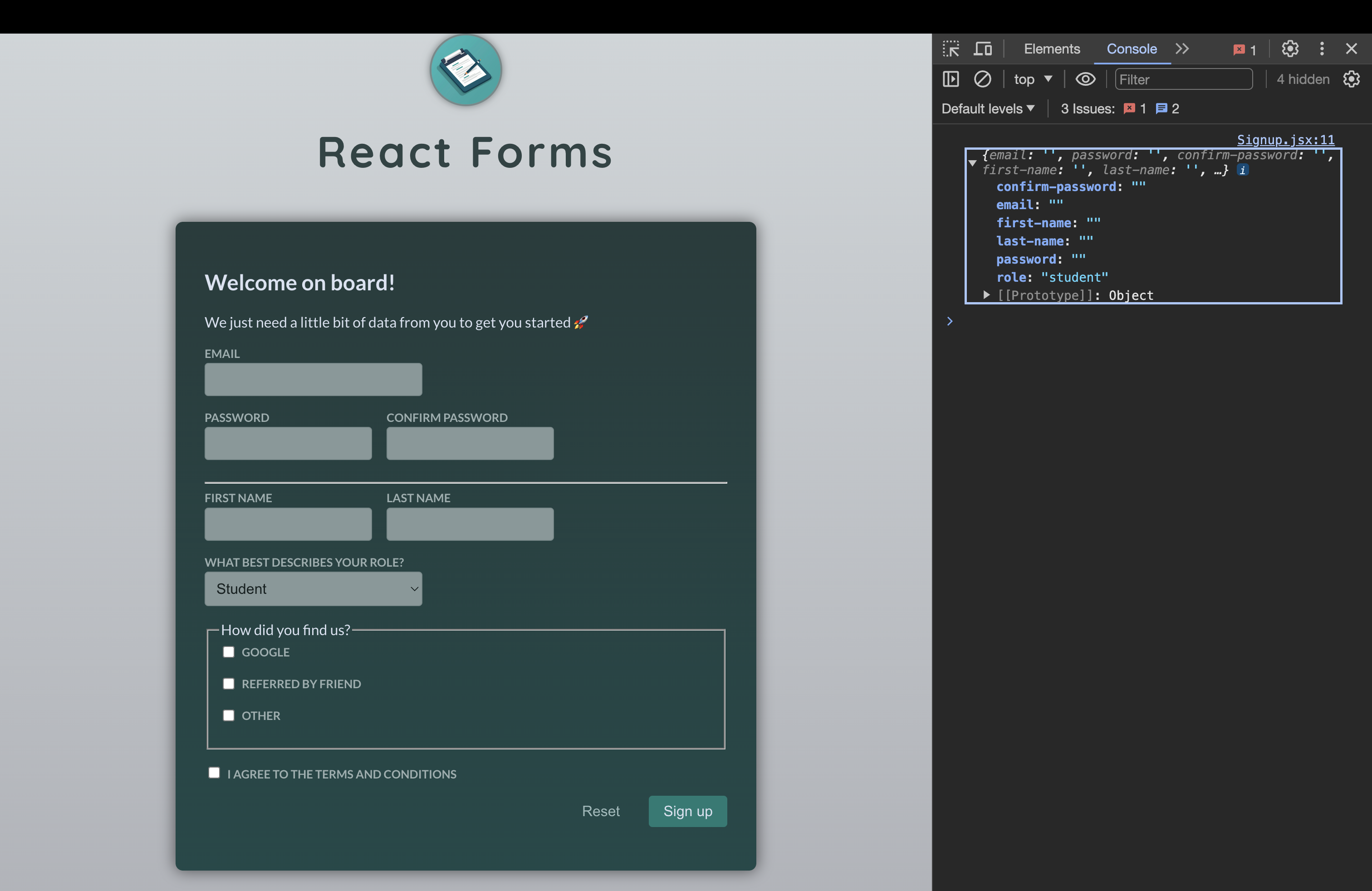Open DevTools settings gear
The image size is (1372, 891).
pyautogui.click(x=1289, y=49)
